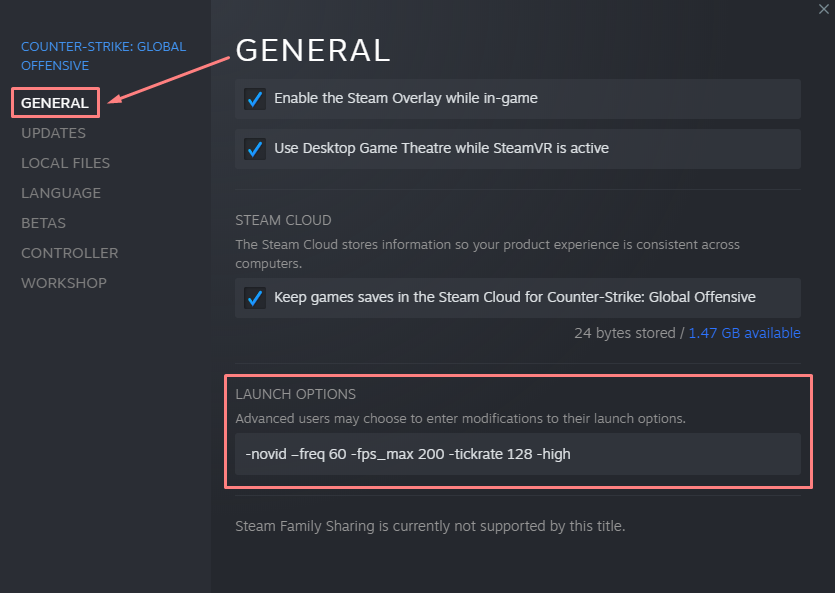Click the STEAM CLOUD section heading
The image size is (835, 593).
click(x=283, y=220)
